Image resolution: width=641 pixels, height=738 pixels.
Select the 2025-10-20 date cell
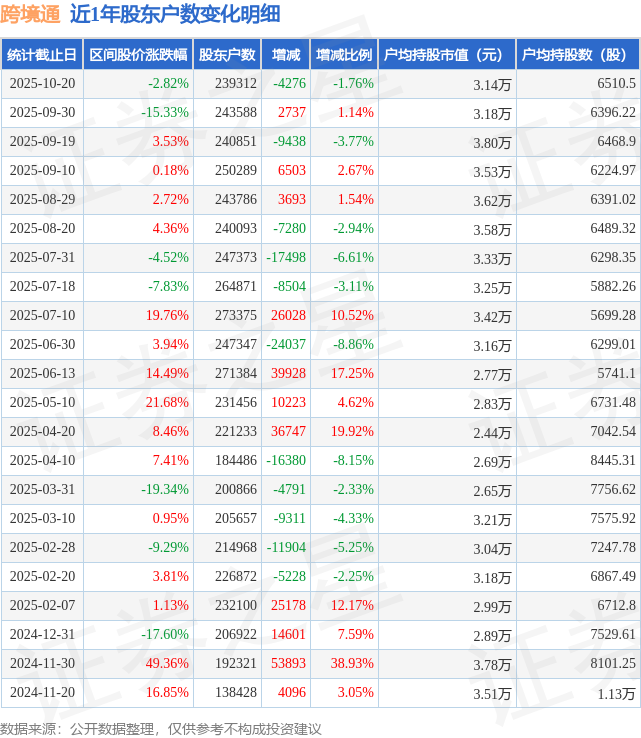tap(41, 84)
